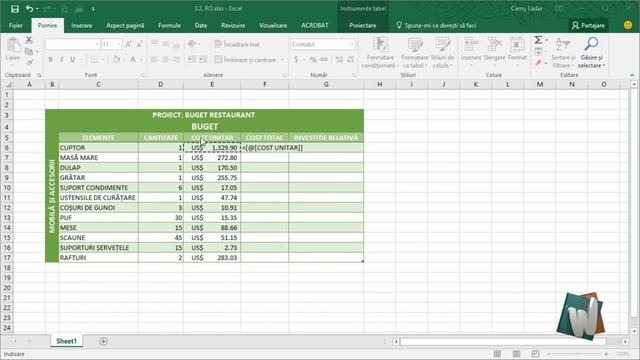
Task: Switch to the Formule tab
Action: pyautogui.click(x=169, y=25)
